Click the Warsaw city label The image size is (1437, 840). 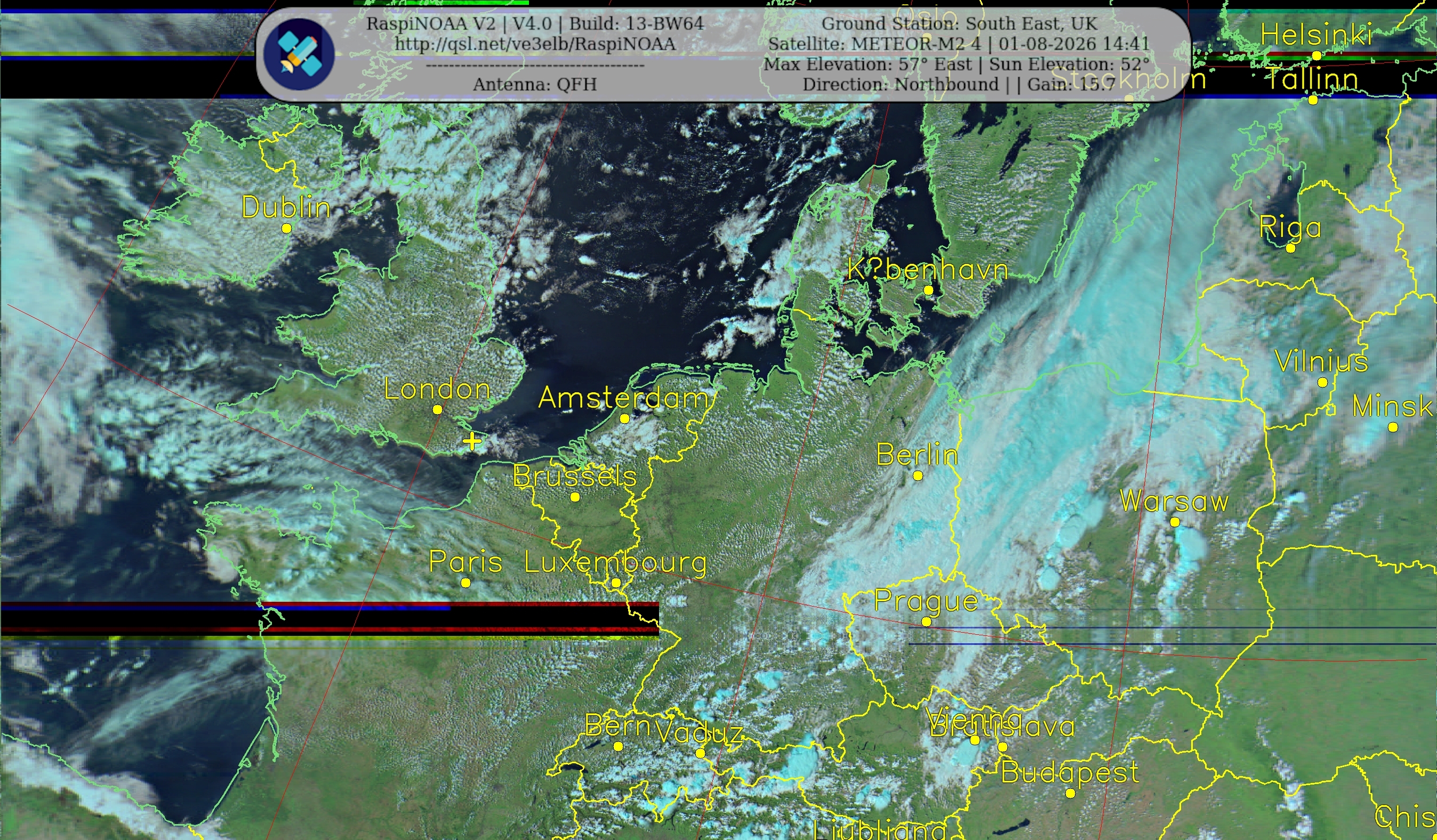[x=1175, y=502]
